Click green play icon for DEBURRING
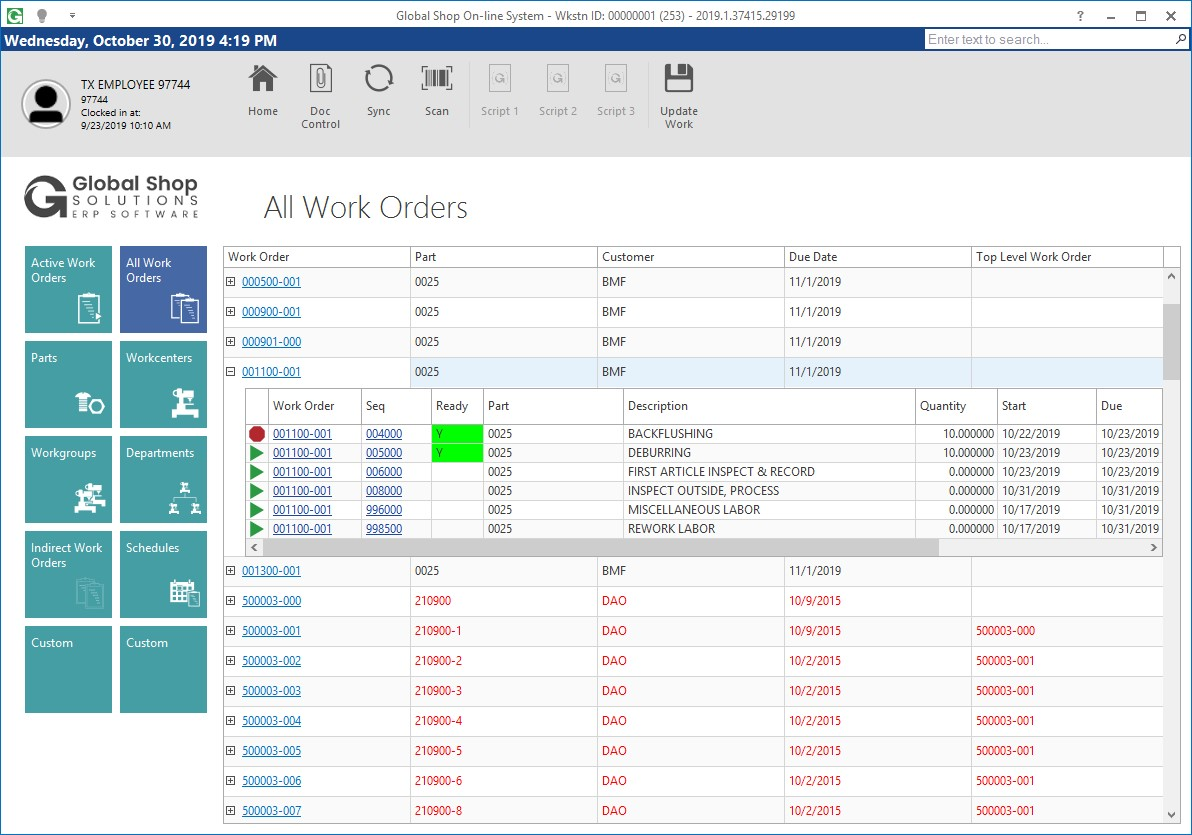This screenshot has width=1192, height=835. tap(257, 453)
